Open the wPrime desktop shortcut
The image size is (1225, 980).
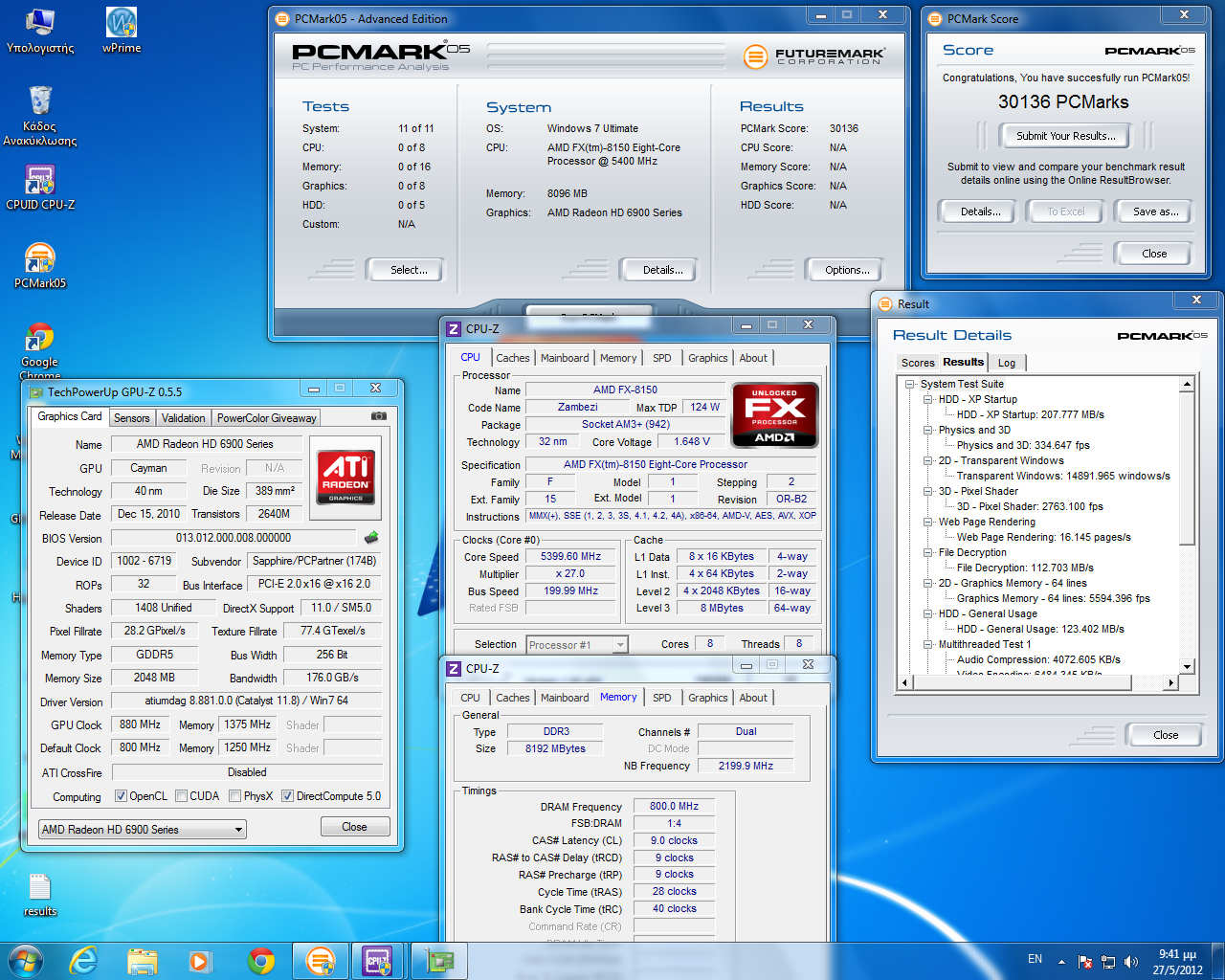click(122, 30)
